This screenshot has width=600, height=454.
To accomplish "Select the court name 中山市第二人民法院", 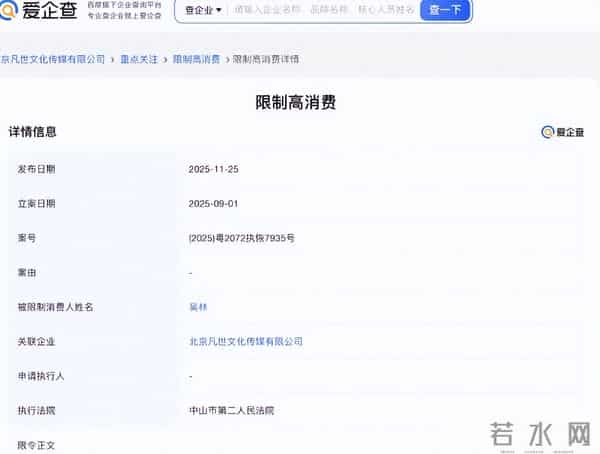I will pyautogui.click(x=232, y=411).
